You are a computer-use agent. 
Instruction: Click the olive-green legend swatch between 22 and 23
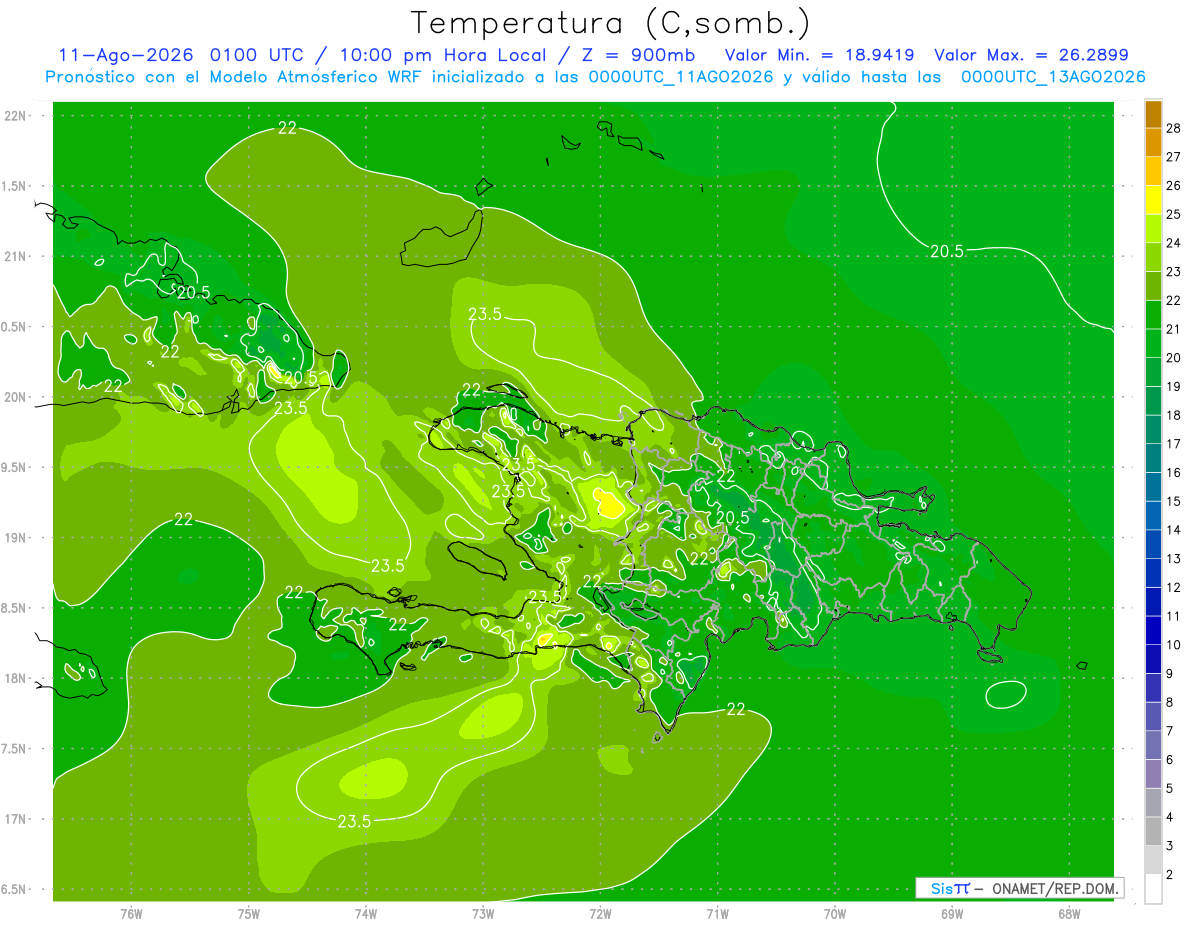[x=1153, y=286]
